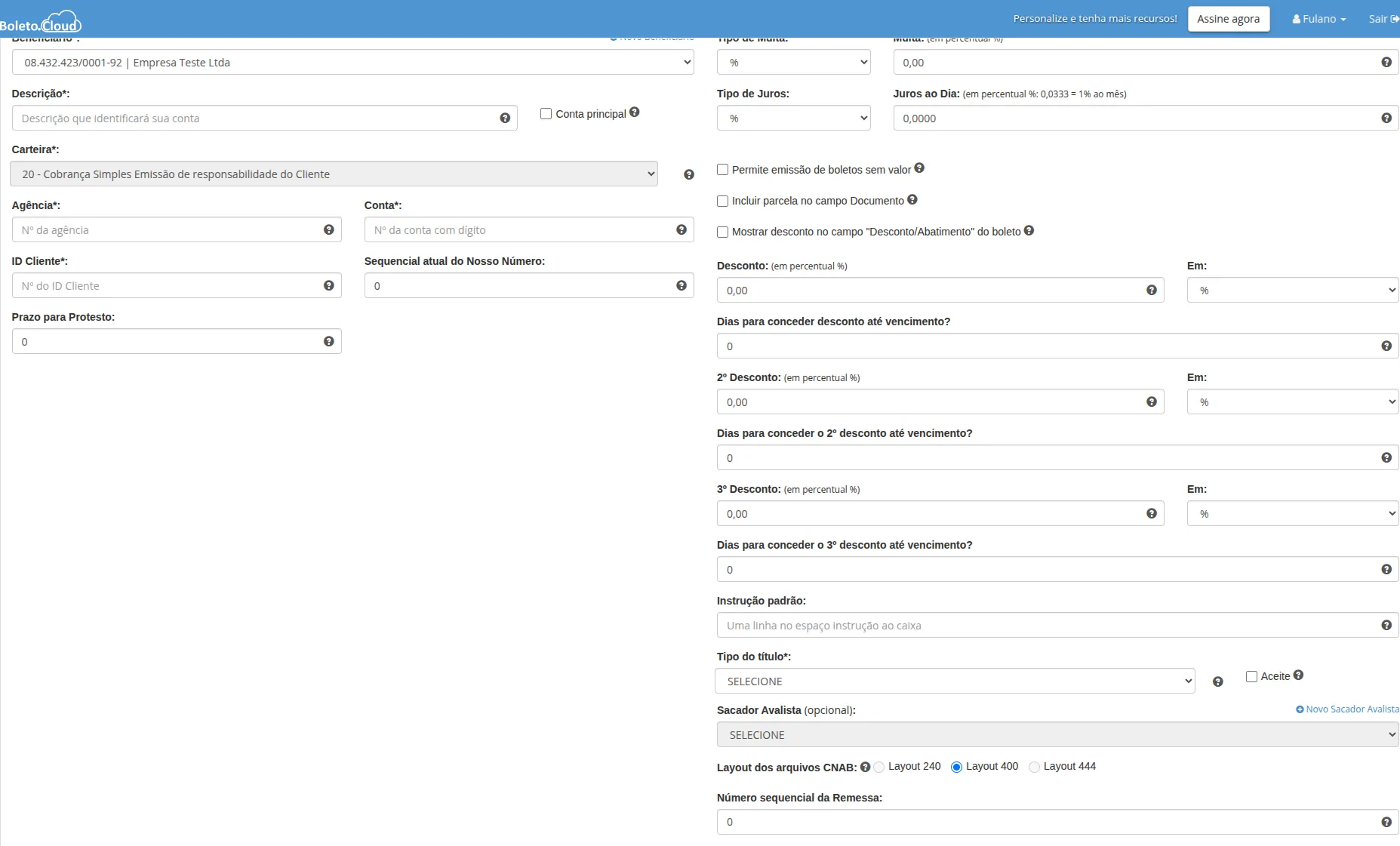Enable the Conta principal checkbox

tap(546, 114)
